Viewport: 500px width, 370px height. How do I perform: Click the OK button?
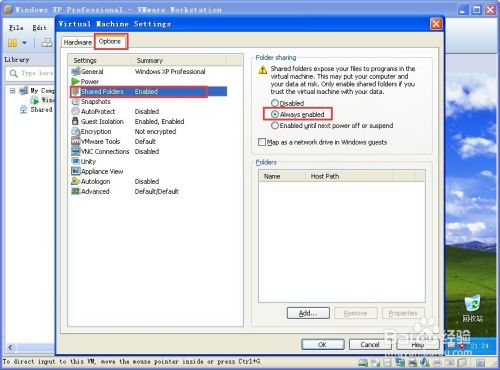pyautogui.click(x=323, y=345)
